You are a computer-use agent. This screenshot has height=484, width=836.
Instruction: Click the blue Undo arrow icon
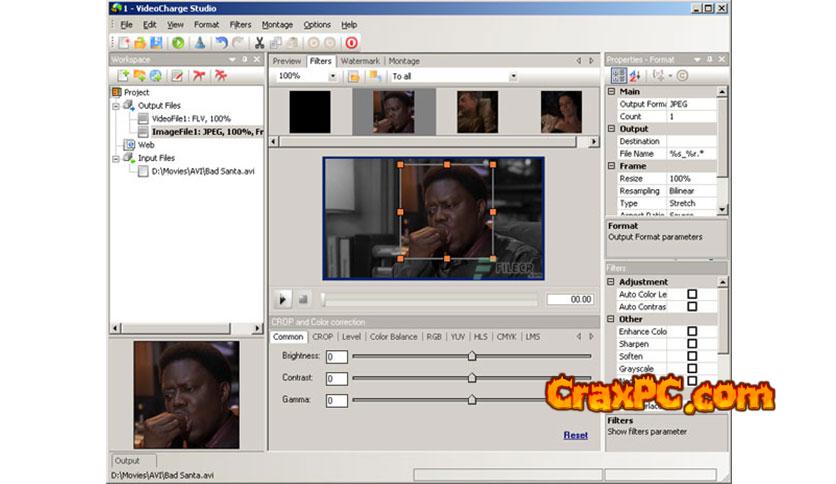(x=221, y=43)
